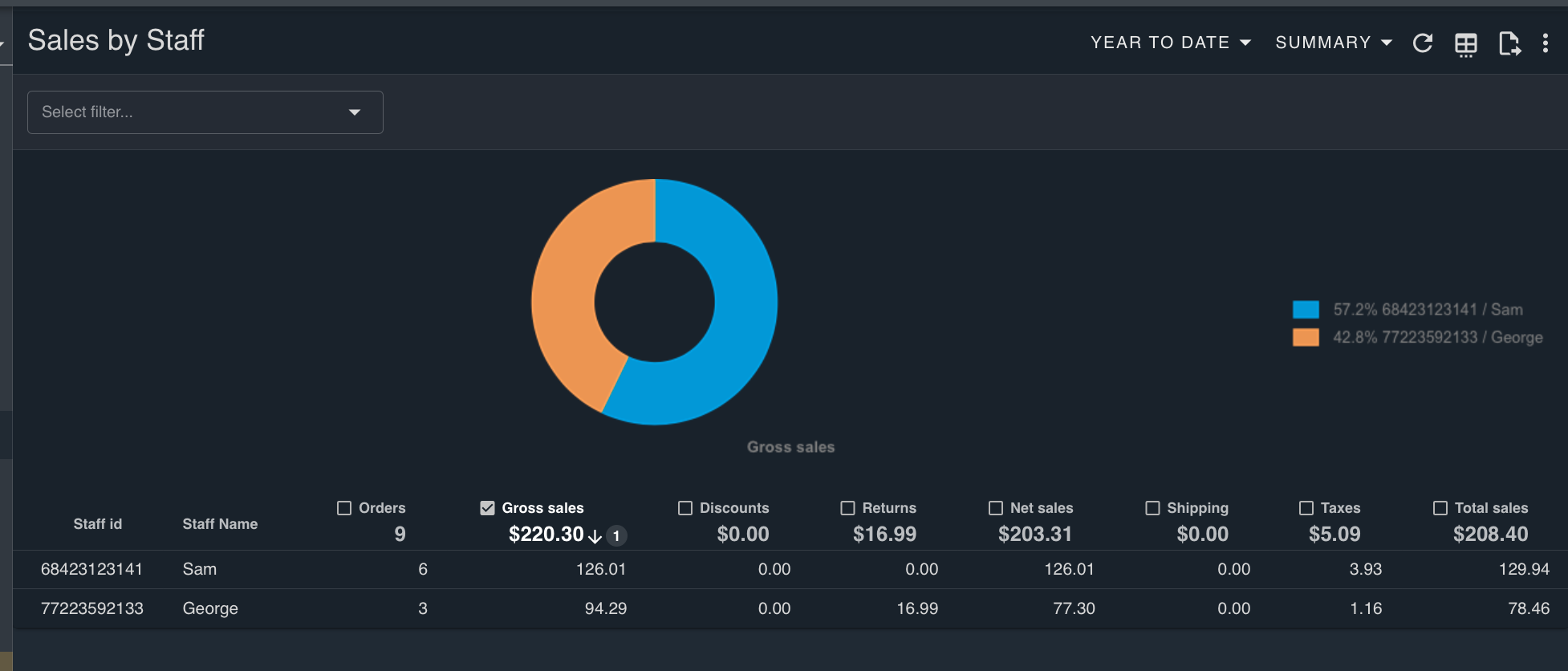The height and width of the screenshot is (671, 1568).
Task: Enable the Total sales checkbox
Action: (x=1440, y=508)
